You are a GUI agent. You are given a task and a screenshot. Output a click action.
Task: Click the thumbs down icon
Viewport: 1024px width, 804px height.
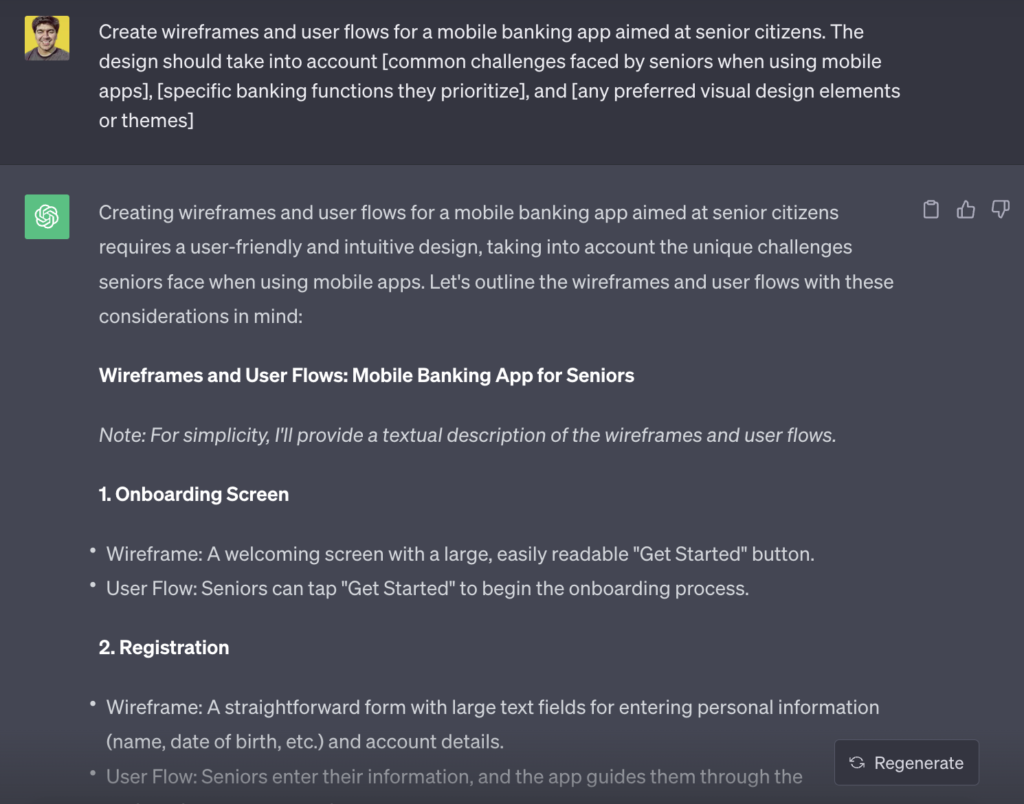pos(999,210)
